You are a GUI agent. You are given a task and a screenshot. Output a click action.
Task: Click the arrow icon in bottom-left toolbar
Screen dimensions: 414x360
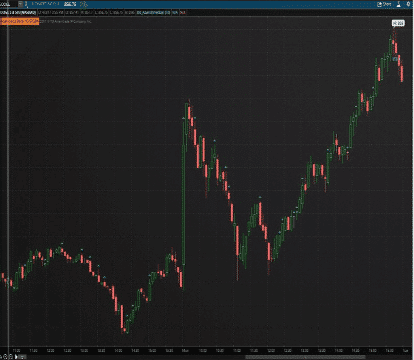16,357
